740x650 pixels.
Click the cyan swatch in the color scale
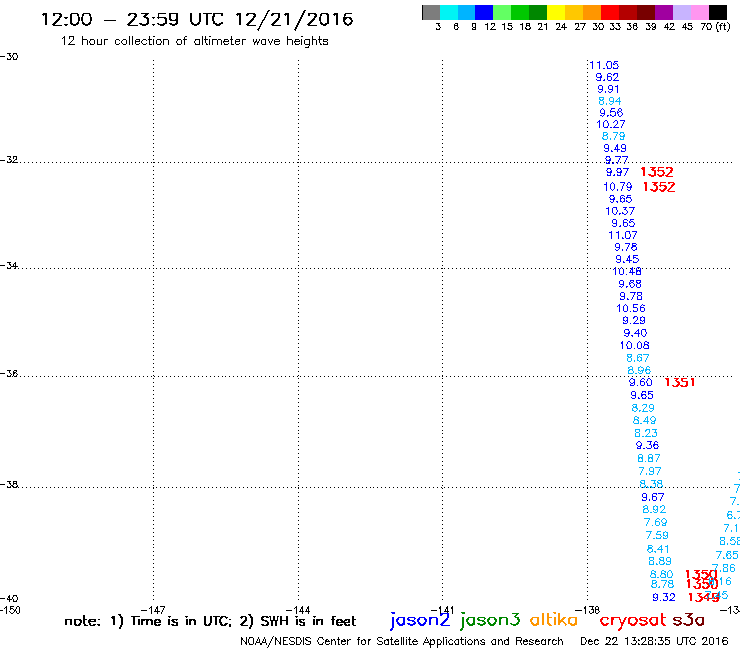449,12
